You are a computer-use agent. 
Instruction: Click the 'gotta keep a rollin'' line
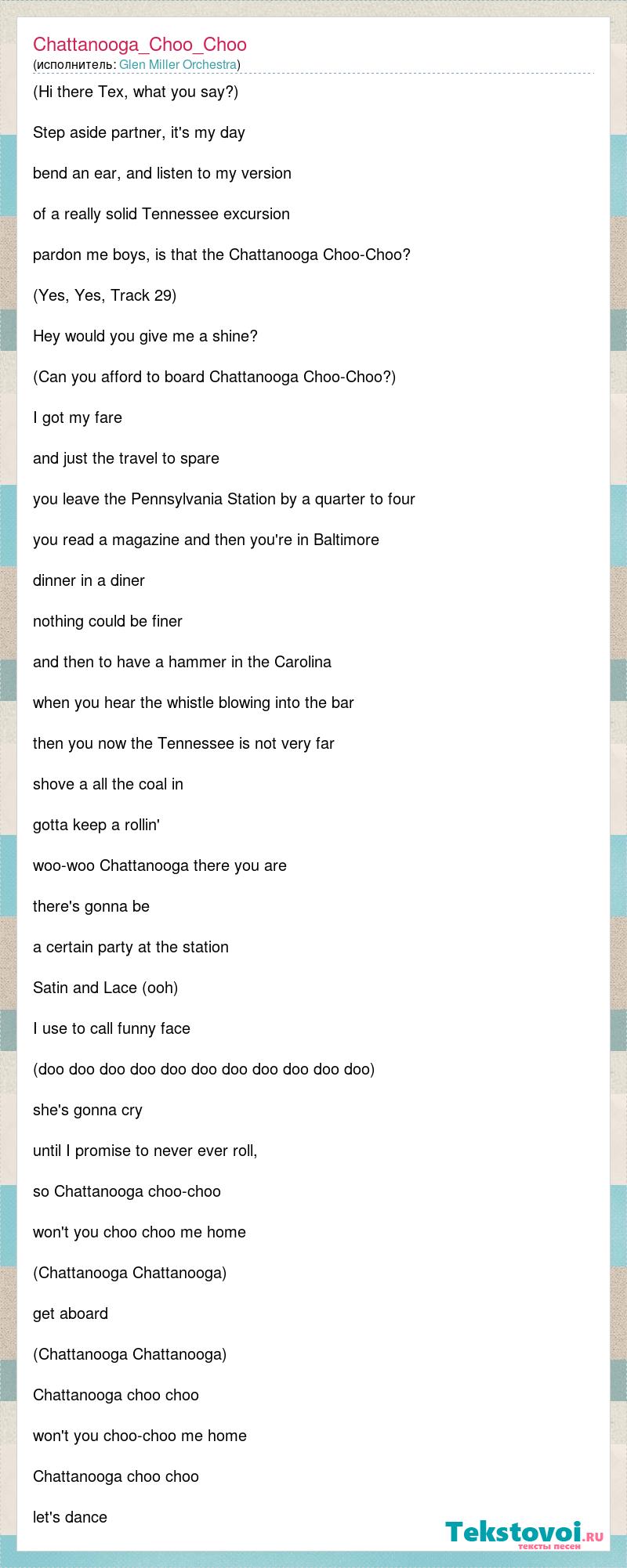[96, 826]
